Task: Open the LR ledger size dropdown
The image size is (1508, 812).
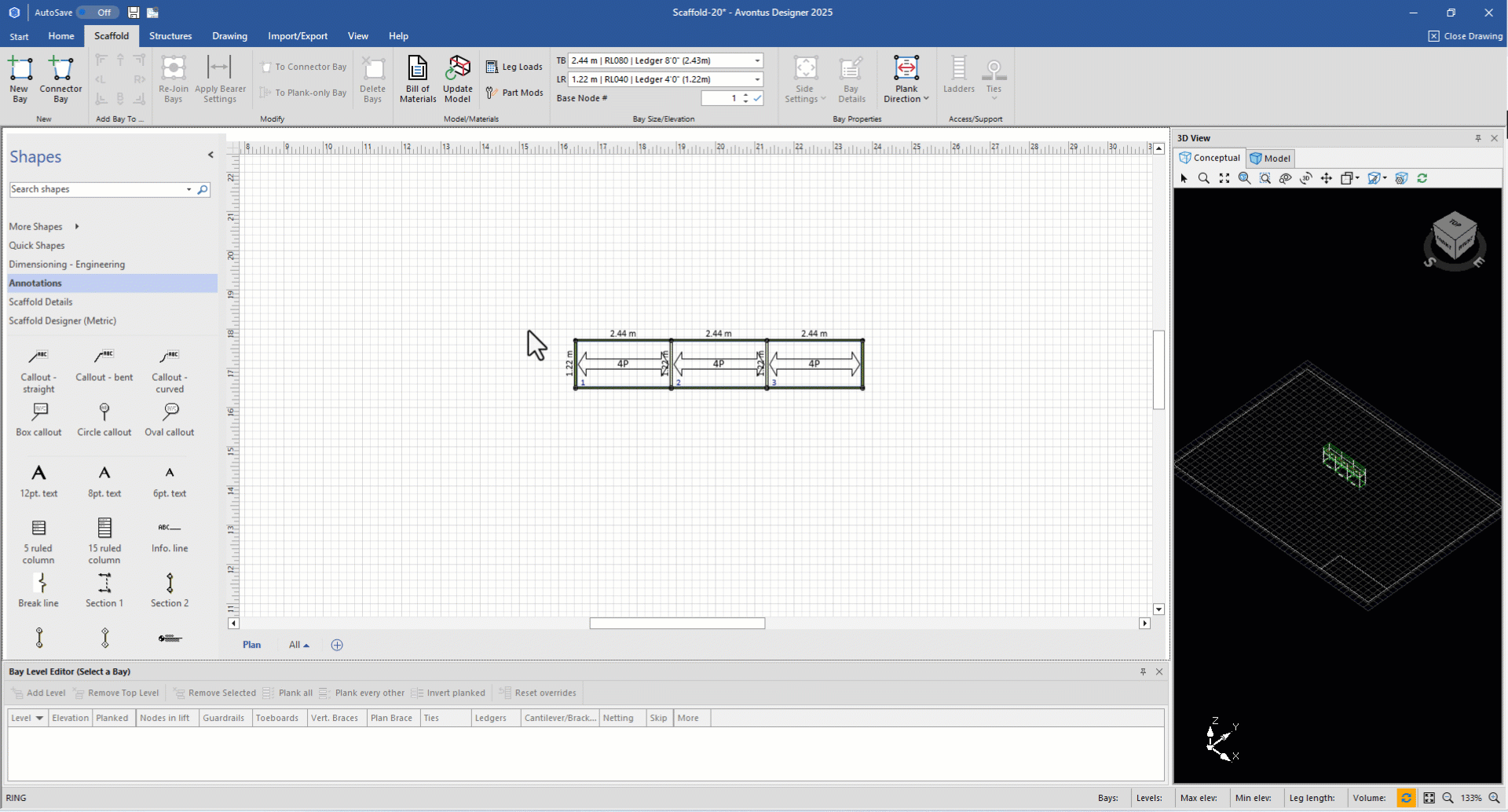Action: point(757,79)
